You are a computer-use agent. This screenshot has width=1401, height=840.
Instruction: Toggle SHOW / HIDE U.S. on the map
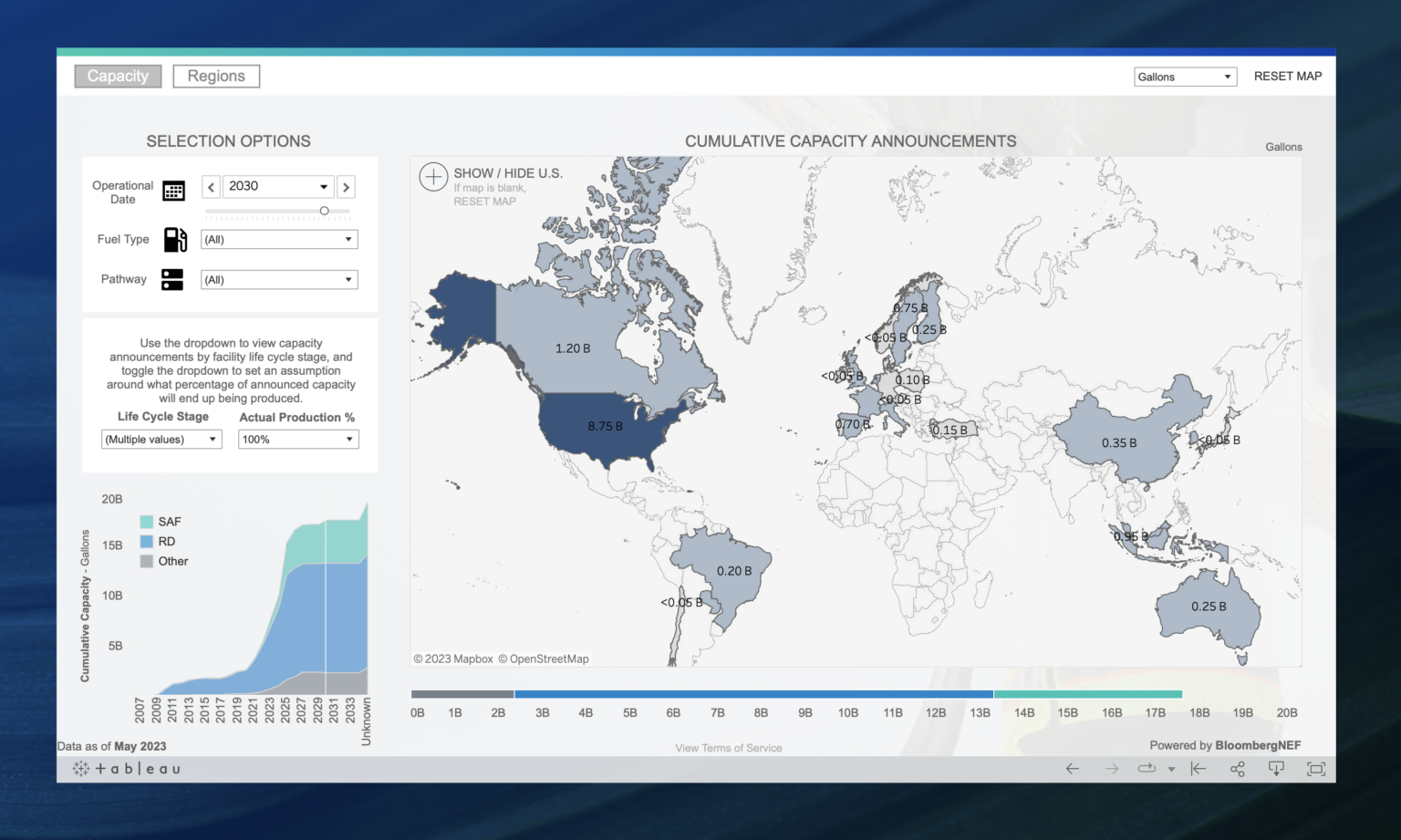coord(507,172)
